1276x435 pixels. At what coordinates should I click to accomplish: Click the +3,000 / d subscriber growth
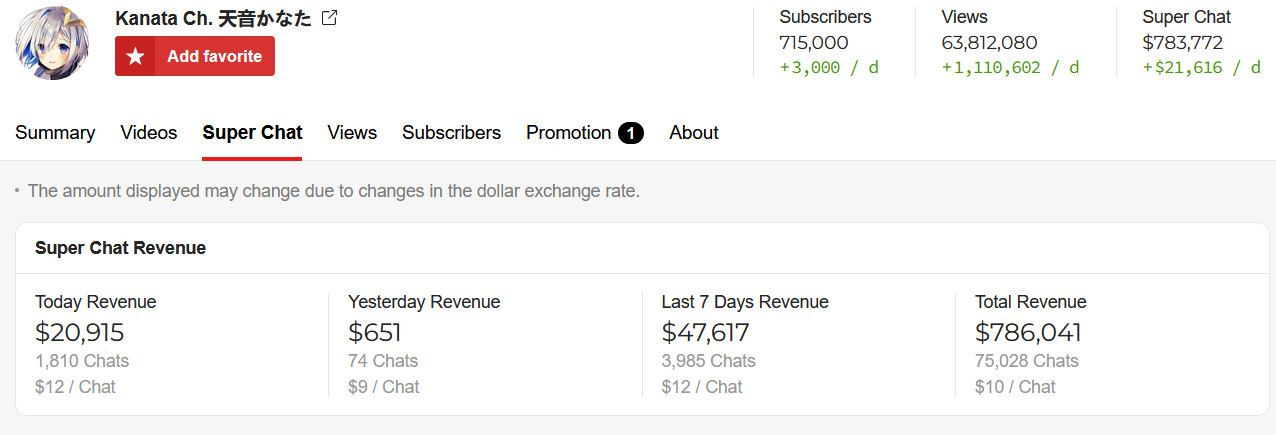click(829, 68)
